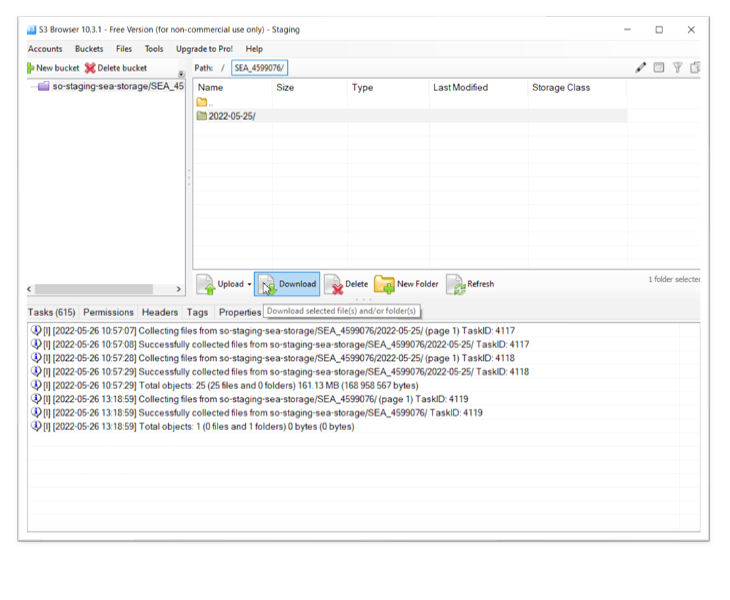The height and width of the screenshot is (600, 730).
Task: Click the copy path icon
Action: (x=695, y=68)
